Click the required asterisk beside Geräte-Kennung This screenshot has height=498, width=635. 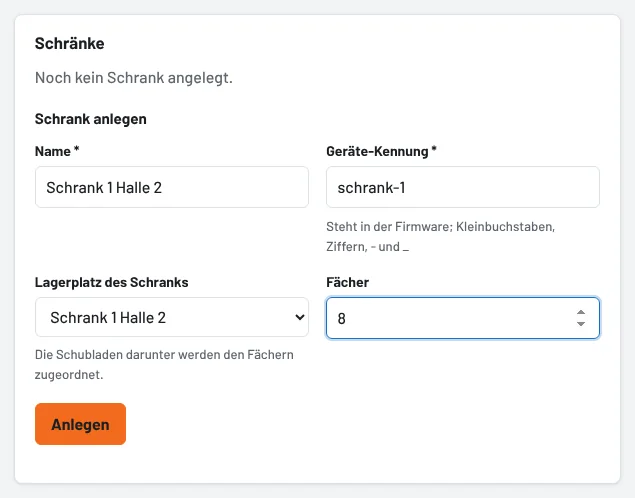coord(434,149)
